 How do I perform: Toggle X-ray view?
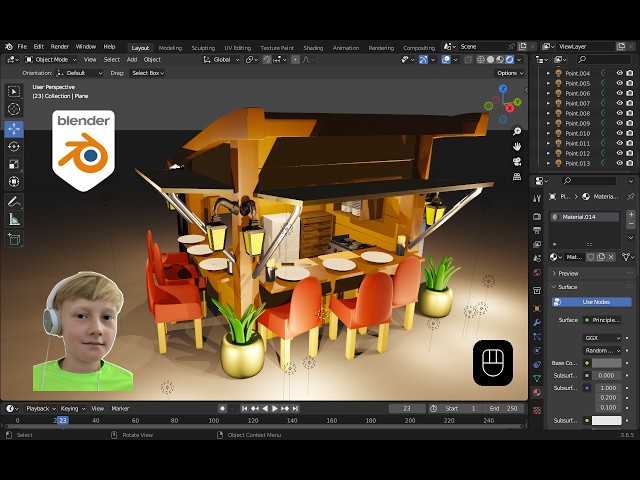tap(468, 60)
